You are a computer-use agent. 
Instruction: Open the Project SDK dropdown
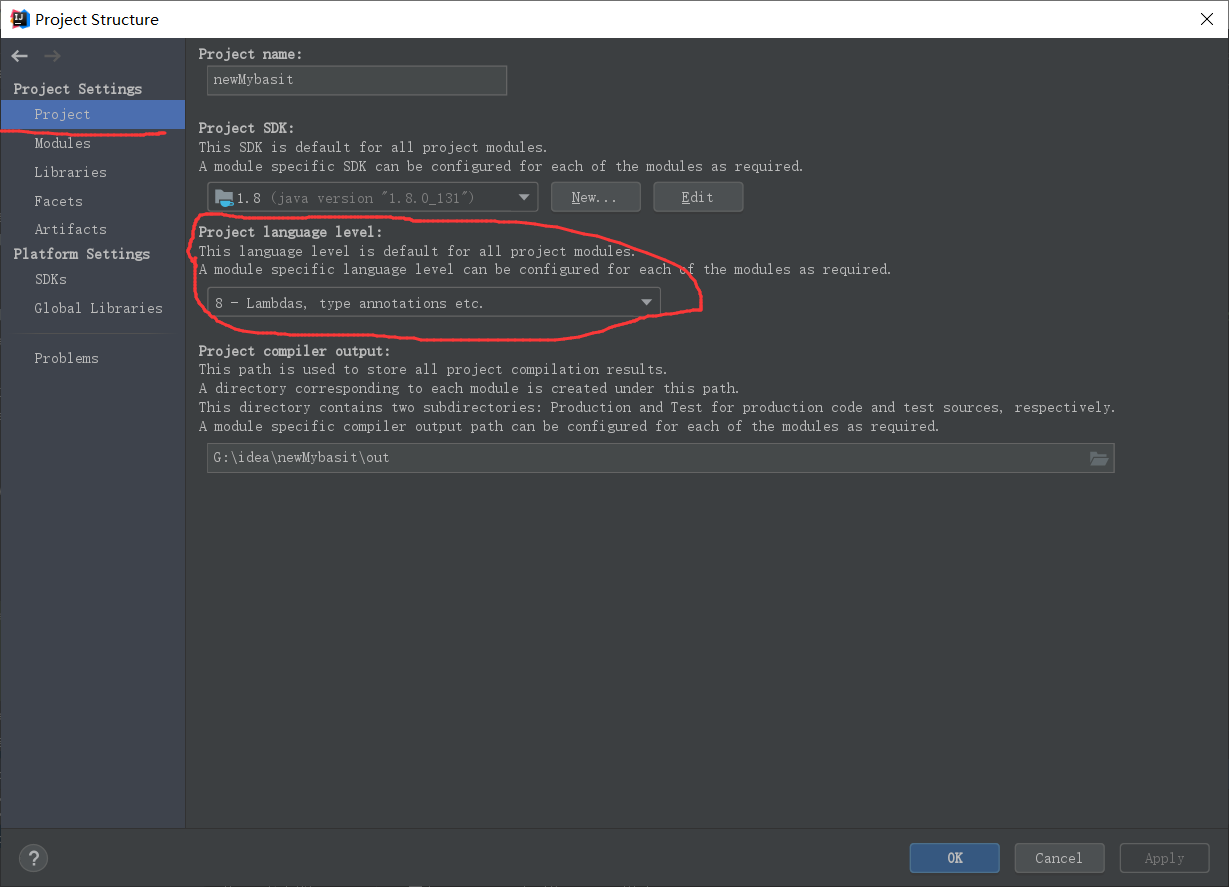coord(373,197)
